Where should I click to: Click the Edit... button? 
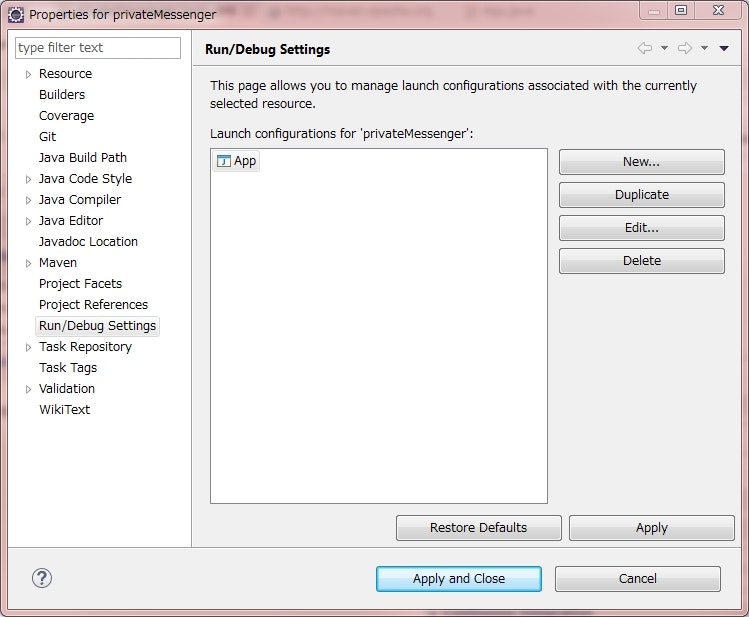point(642,228)
